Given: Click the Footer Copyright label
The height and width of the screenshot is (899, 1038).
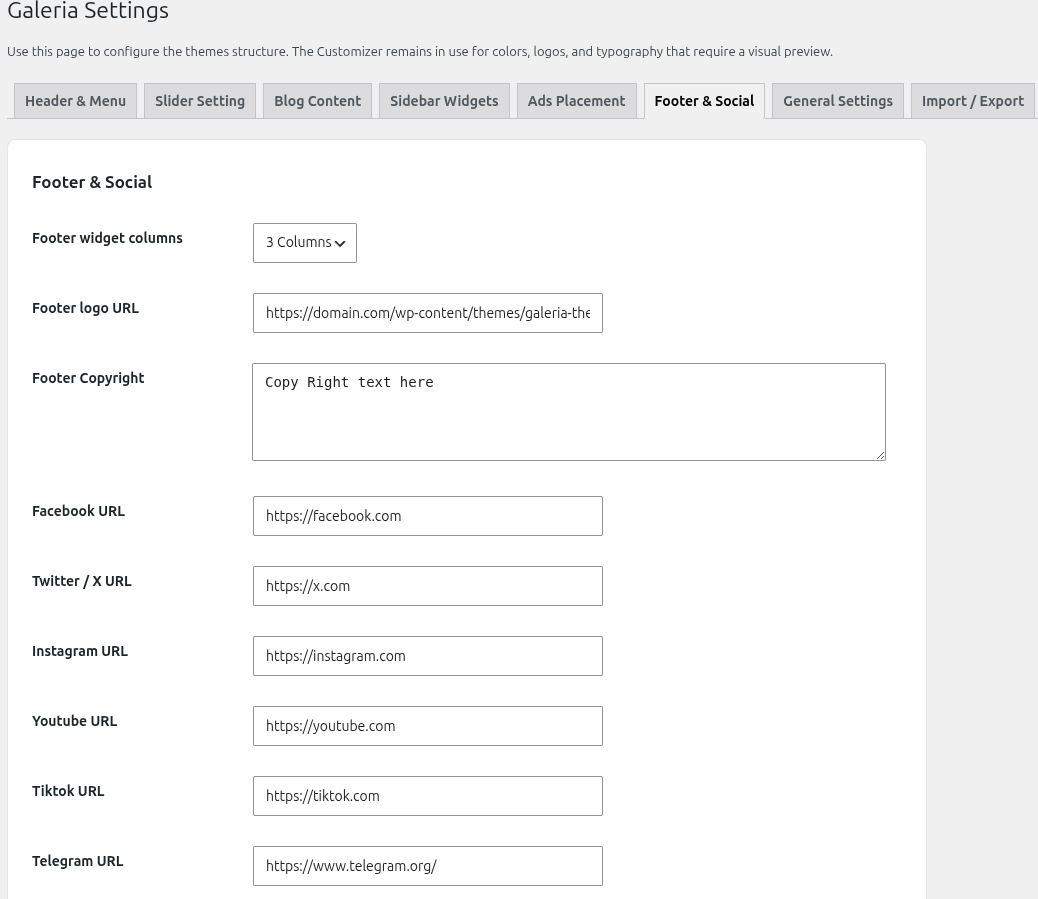Looking at the screenshot, I should (88, 378).
